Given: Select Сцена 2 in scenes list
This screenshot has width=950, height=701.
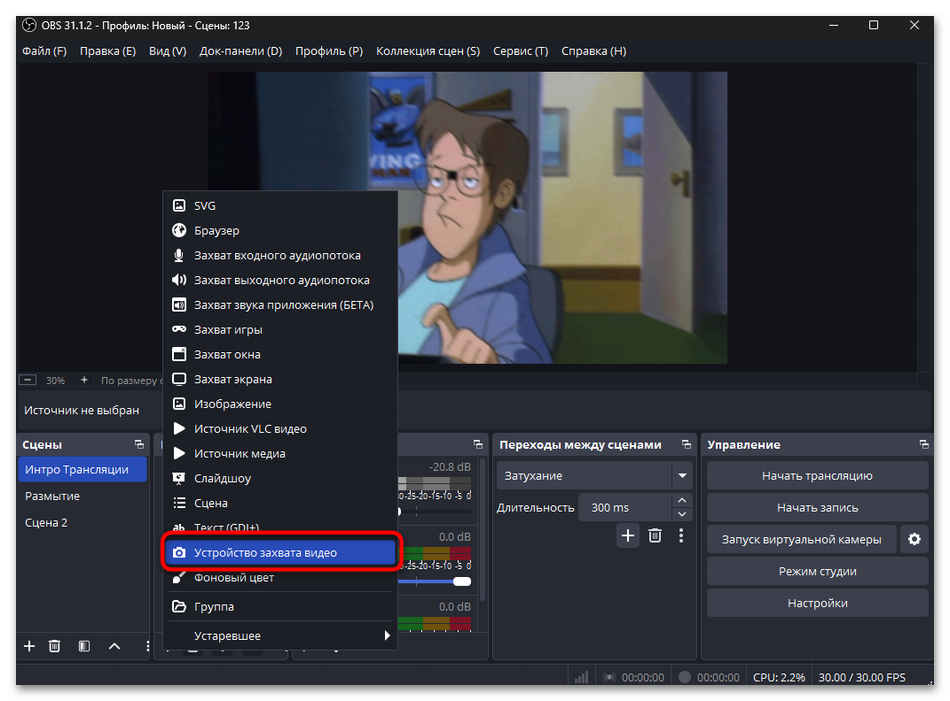Looking at the screenshot, I should click(x=82, y=523).
